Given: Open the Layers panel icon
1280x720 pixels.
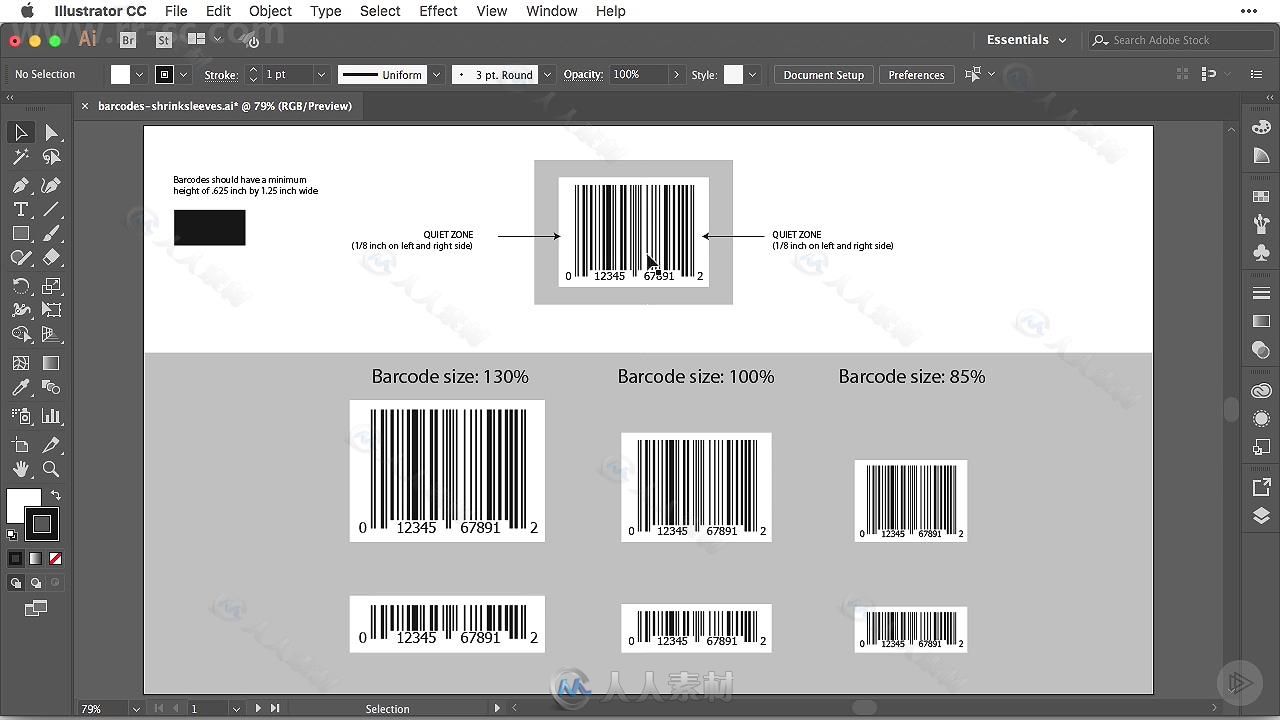Looking at the screenshot, I should pos(1261,516).
